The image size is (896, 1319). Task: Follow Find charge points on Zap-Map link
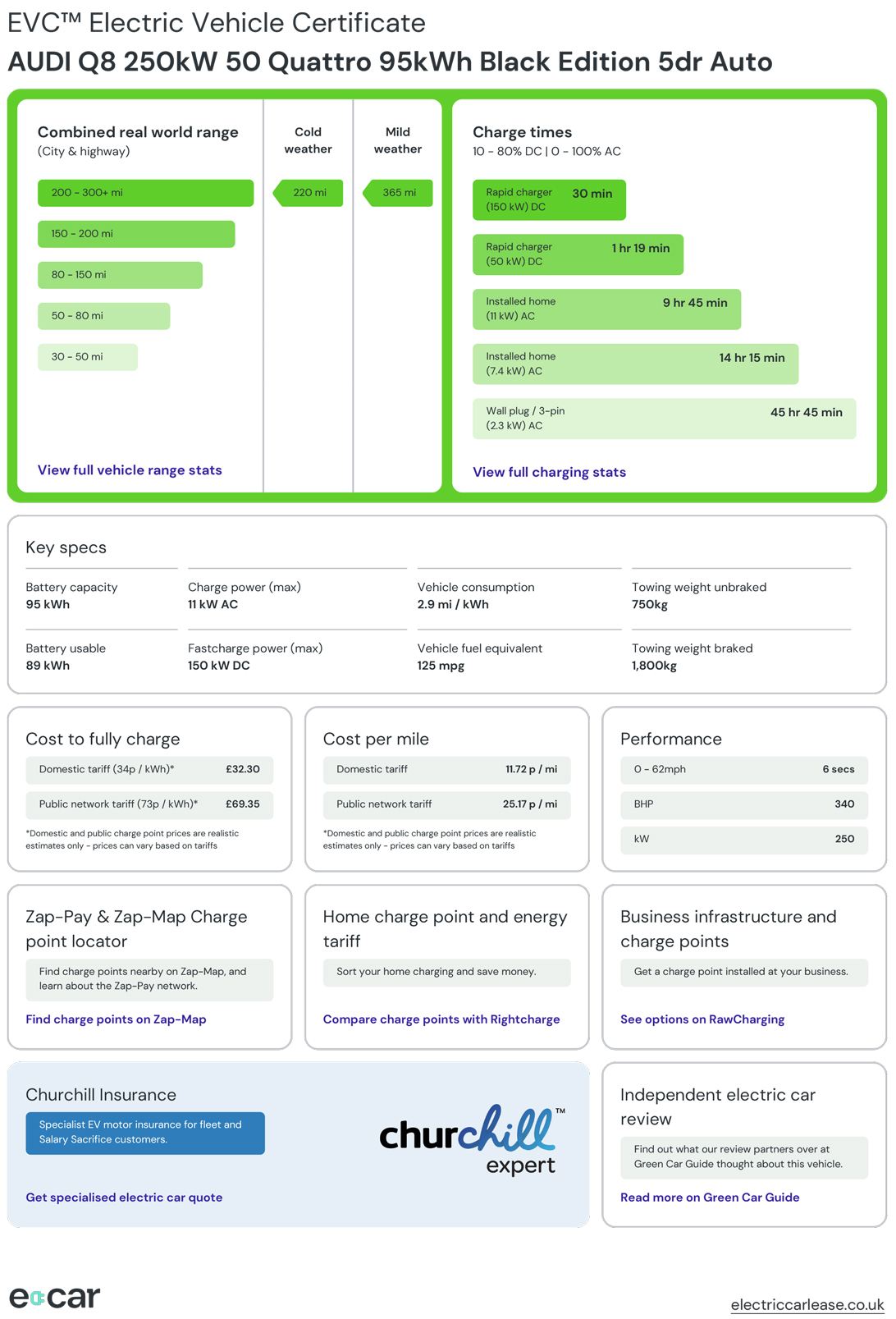116,1019
